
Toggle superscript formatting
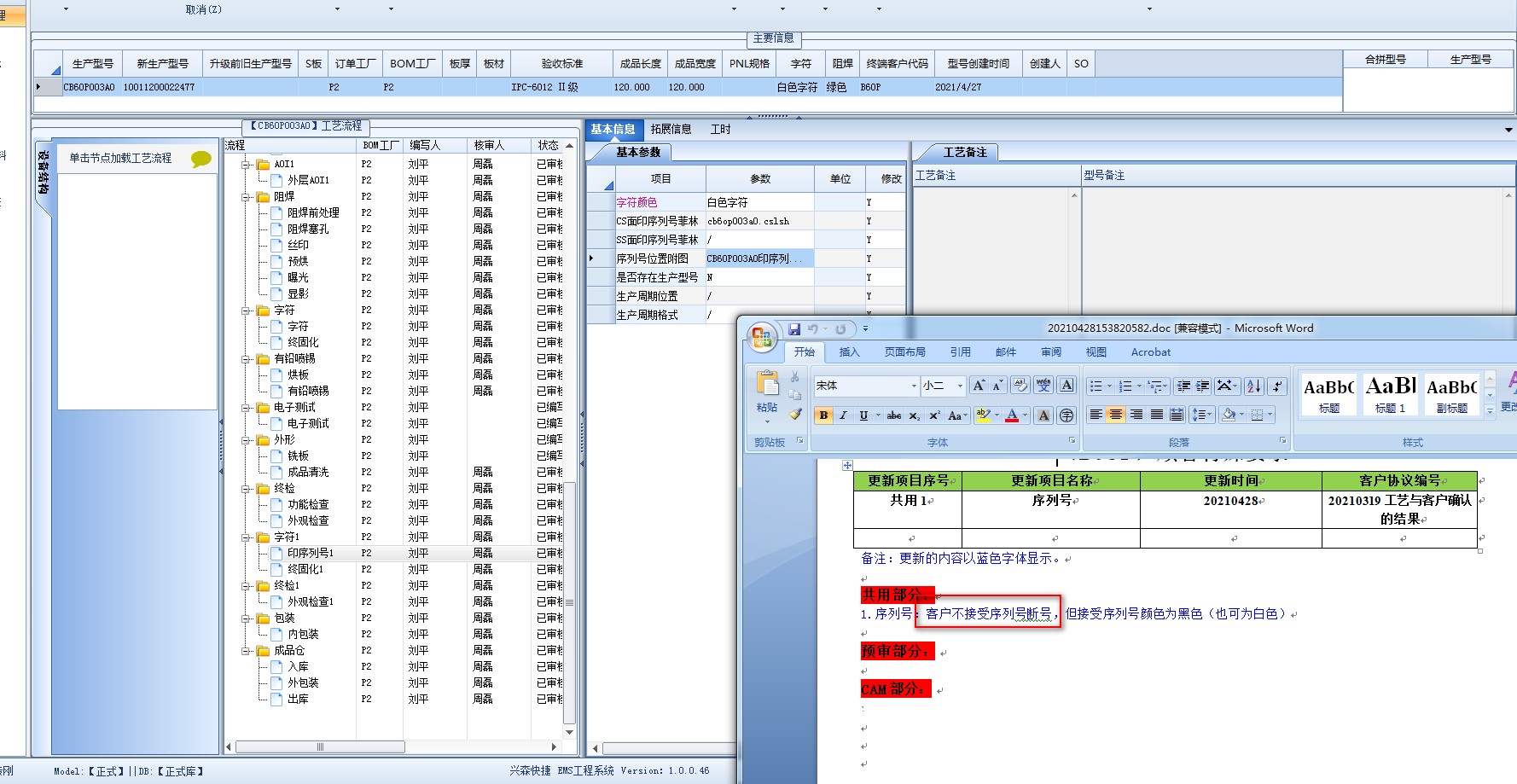coord(934,415)
